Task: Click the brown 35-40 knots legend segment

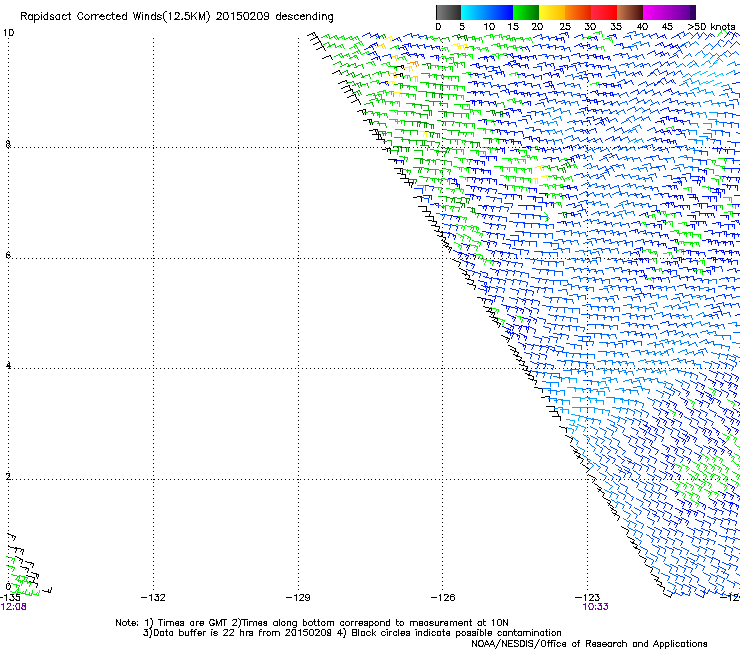Action: point(630,12)
